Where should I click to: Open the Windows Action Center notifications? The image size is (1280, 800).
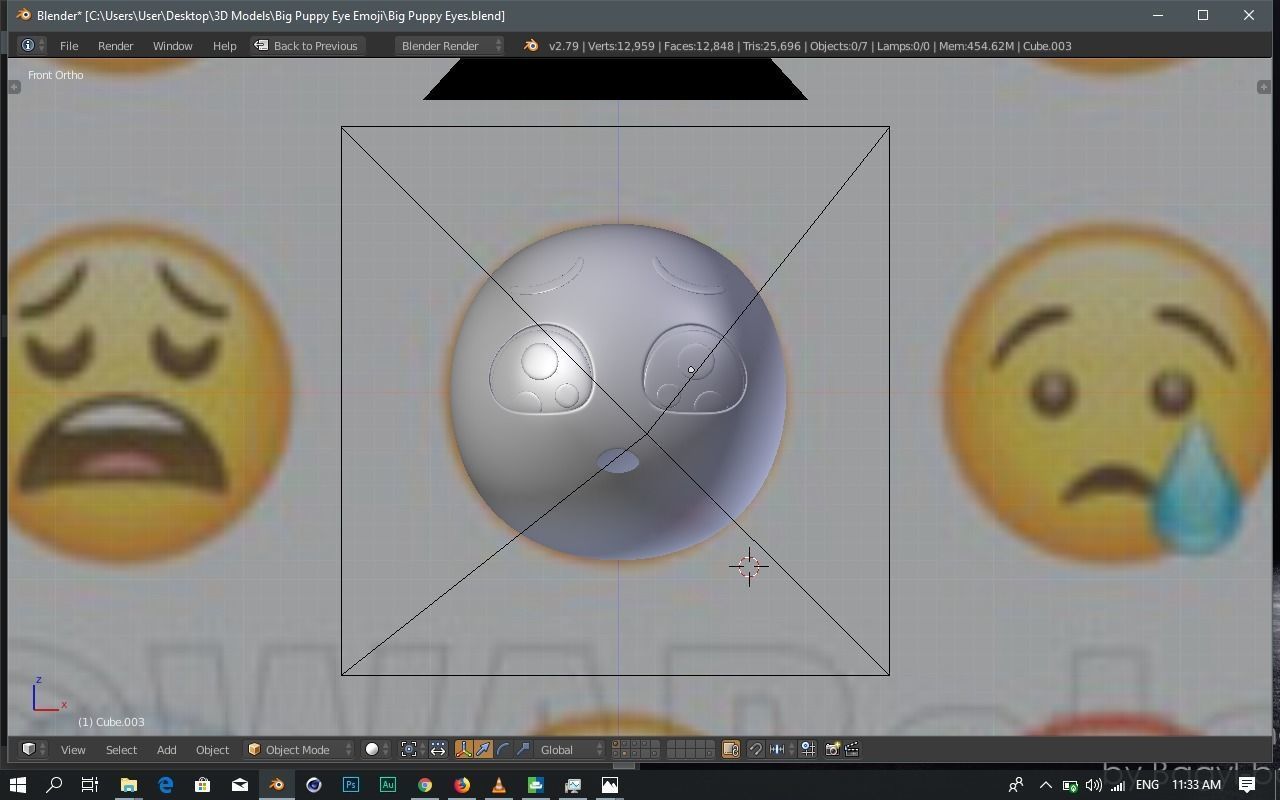pos(1247,785)
